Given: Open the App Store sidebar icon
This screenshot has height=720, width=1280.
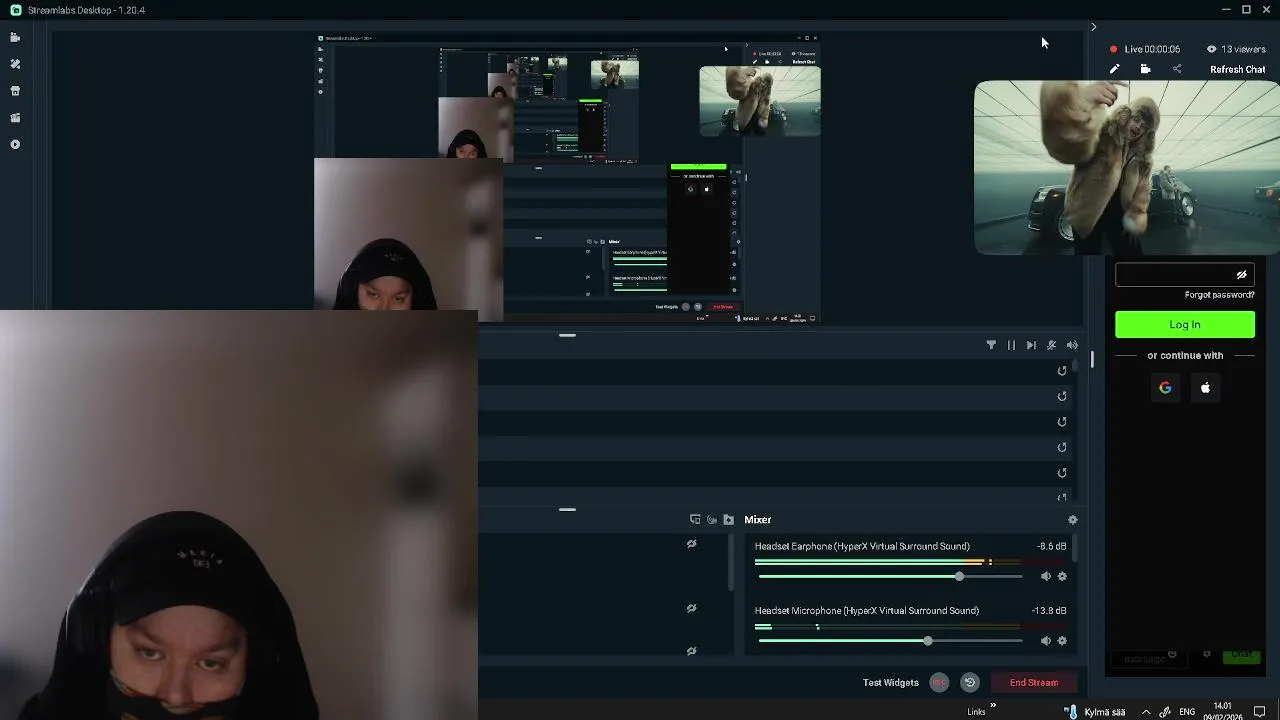Looking at the screenshot, I should [15, 91].
